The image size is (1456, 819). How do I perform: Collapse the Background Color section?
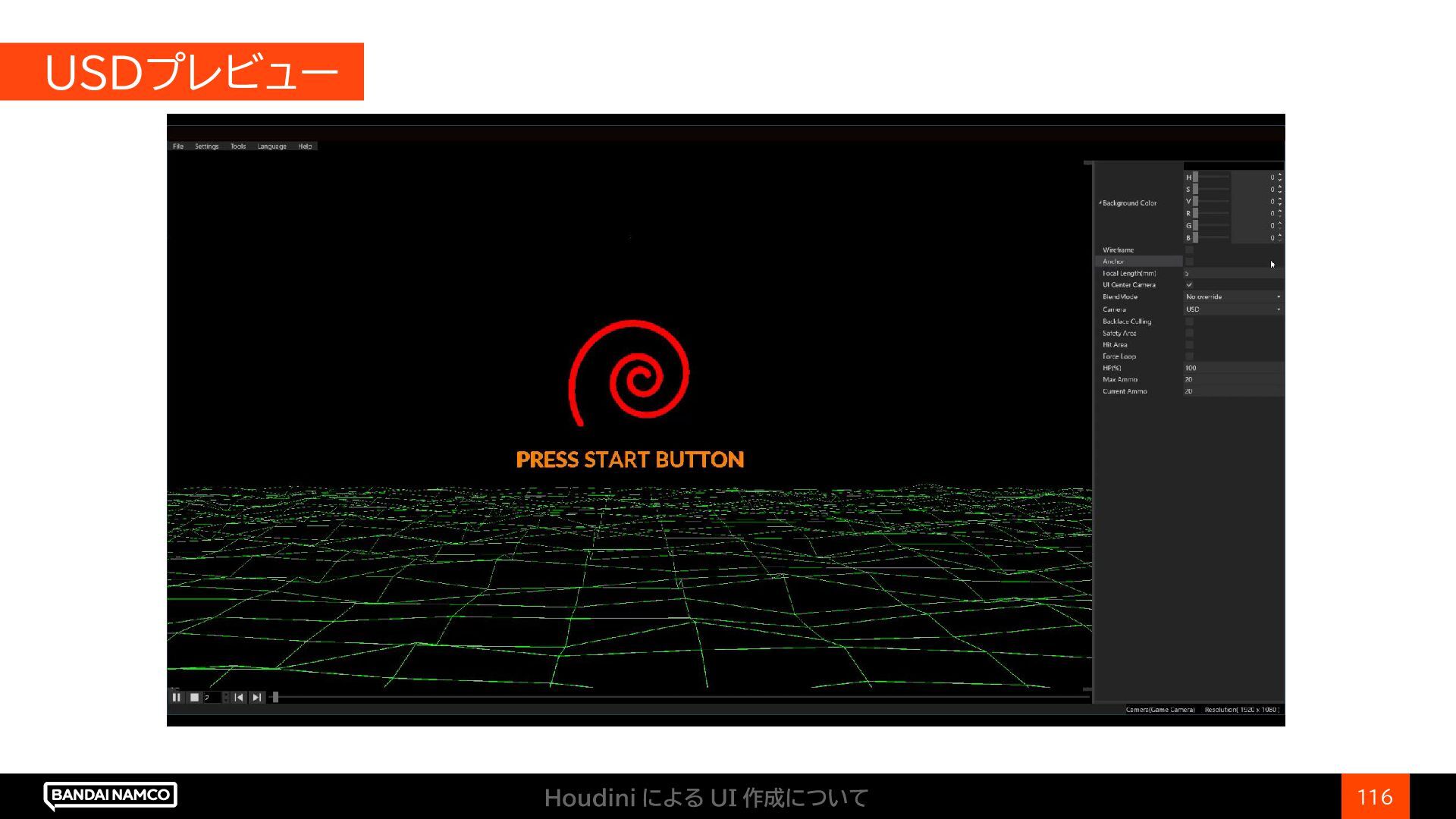point(1100,203)
